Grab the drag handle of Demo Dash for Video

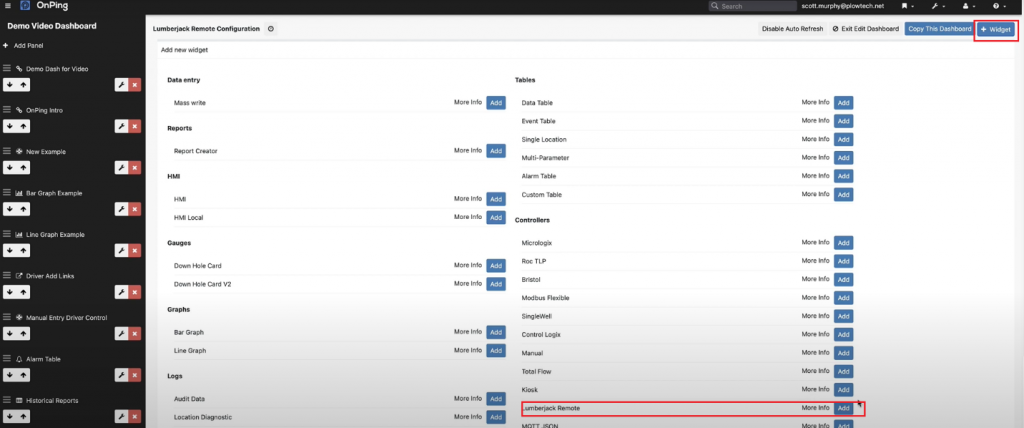[7, 69]
